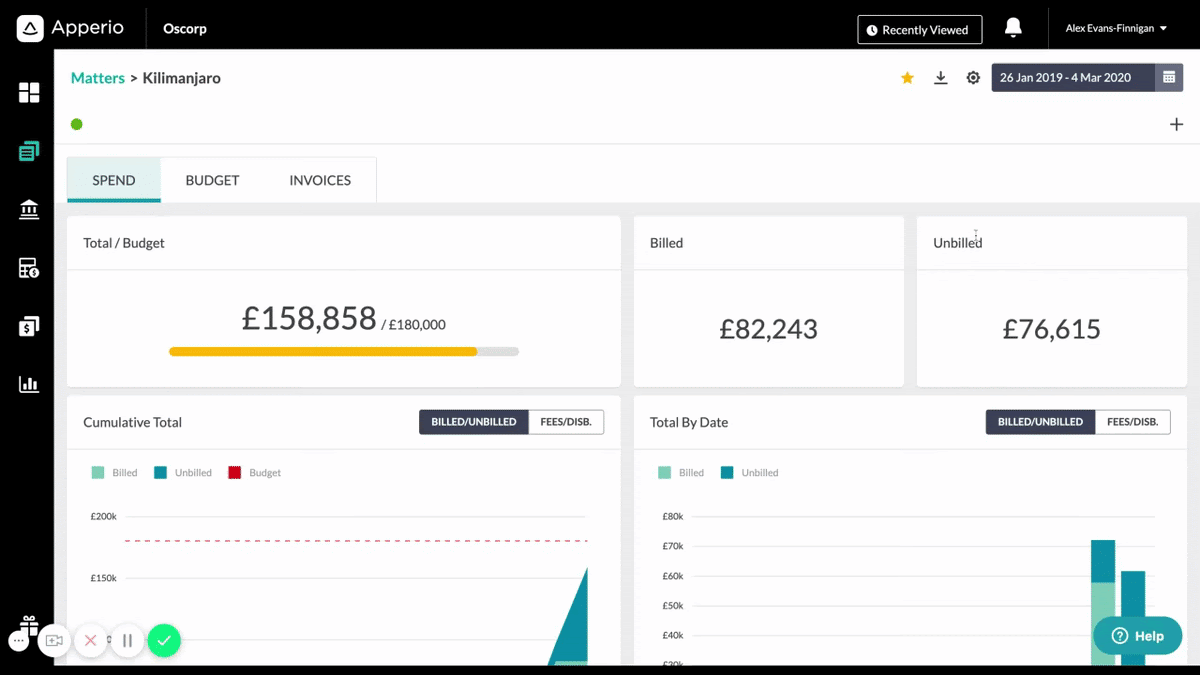Click the £80k axis label
This screenshot has width=1200, height=675.
coord(673,517)
